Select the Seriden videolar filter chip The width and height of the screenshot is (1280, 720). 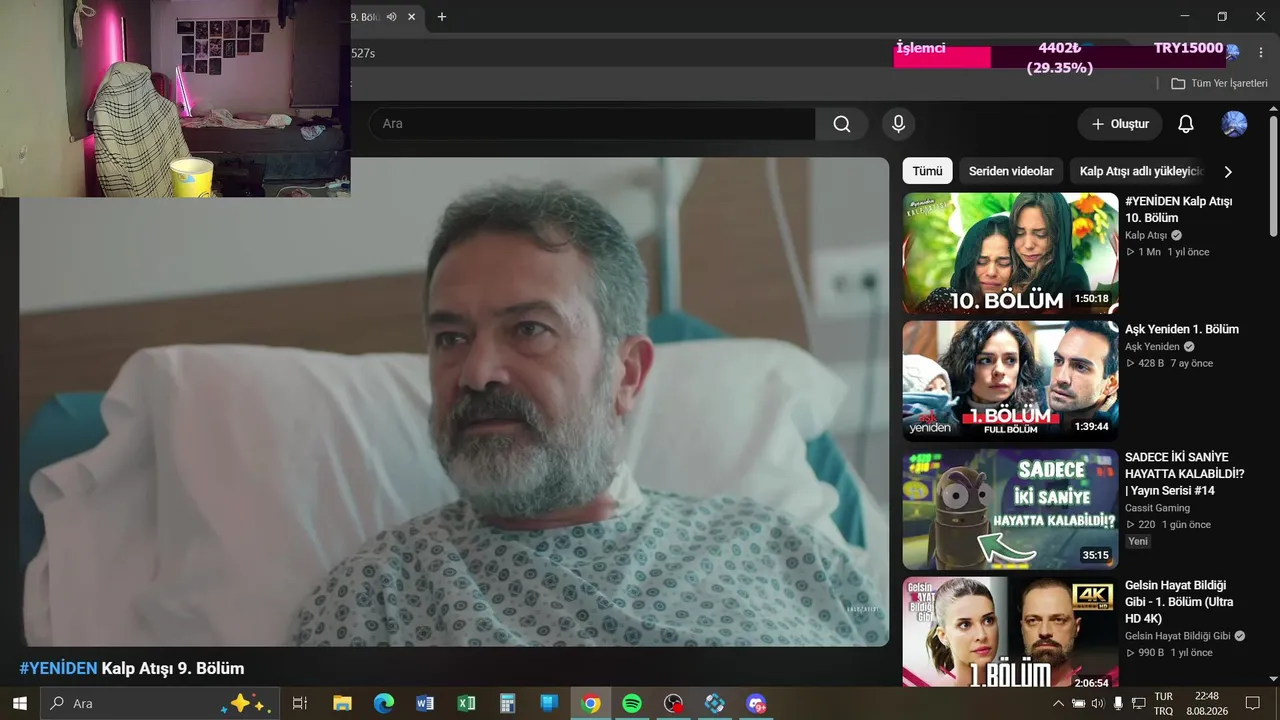pos(1011,171)
